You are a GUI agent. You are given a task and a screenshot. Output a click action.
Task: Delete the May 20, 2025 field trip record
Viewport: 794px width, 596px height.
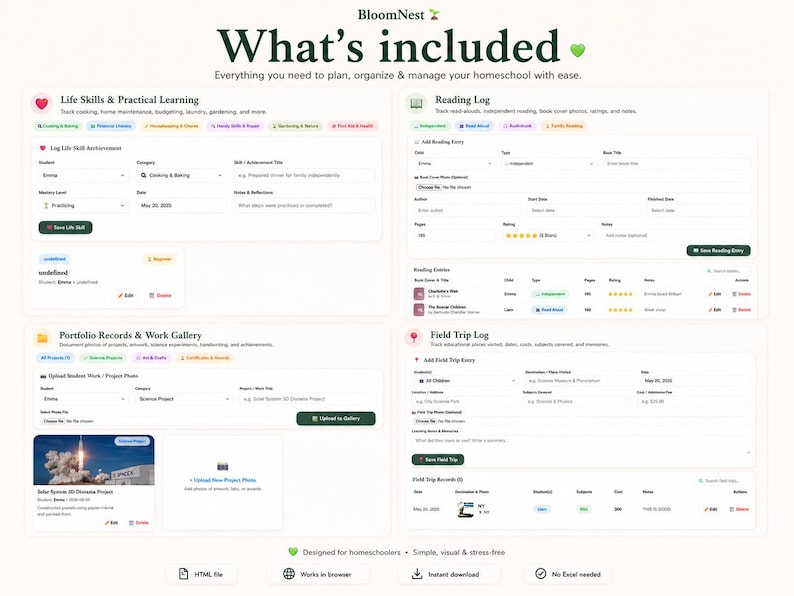[x=739, y=509]
